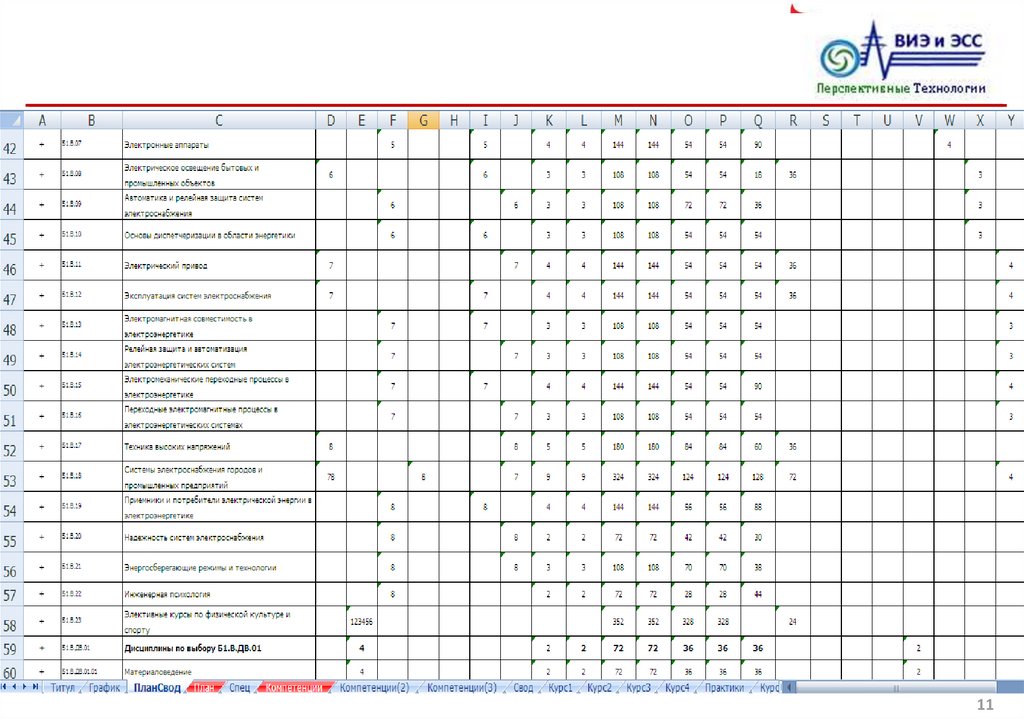This screenshot has height=719, width=1024.
Task: Switch to the График sheet tab
Action: [x=104, y=688]
